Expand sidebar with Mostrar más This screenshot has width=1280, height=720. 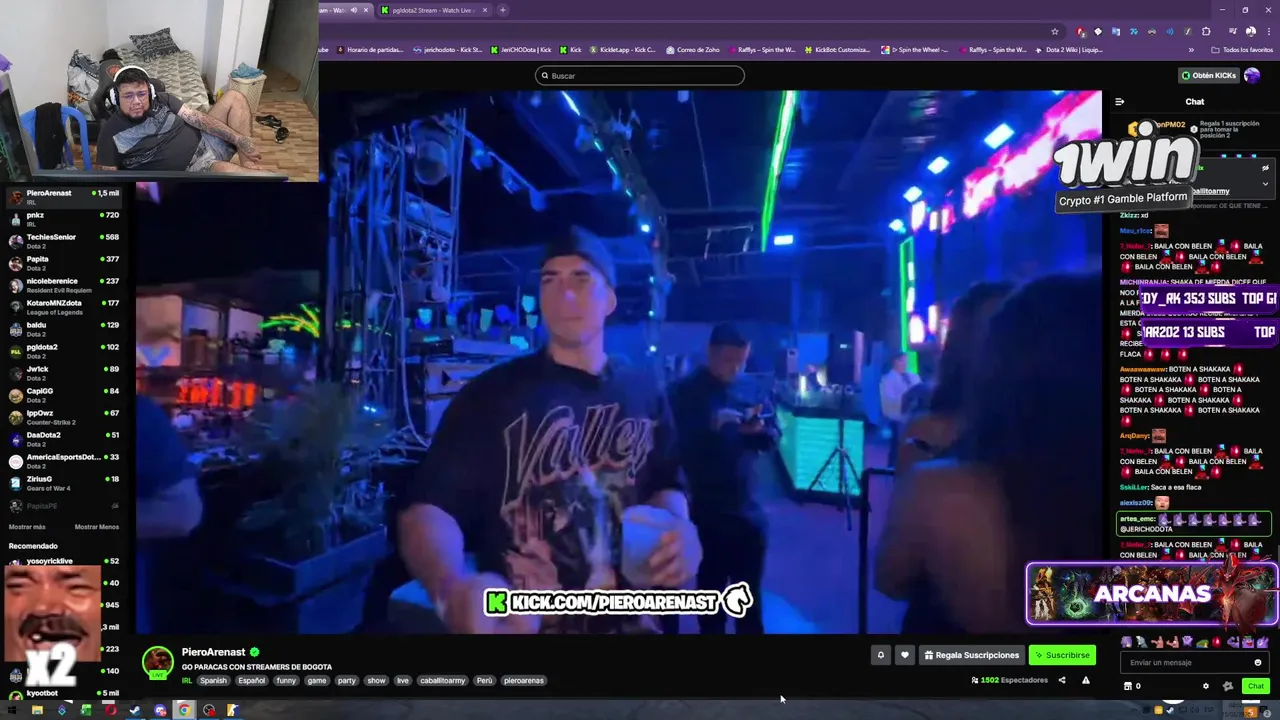point(27,527)
